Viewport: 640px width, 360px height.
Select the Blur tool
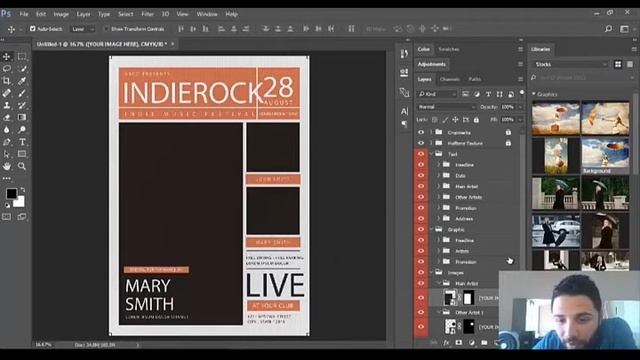[7, 130]
